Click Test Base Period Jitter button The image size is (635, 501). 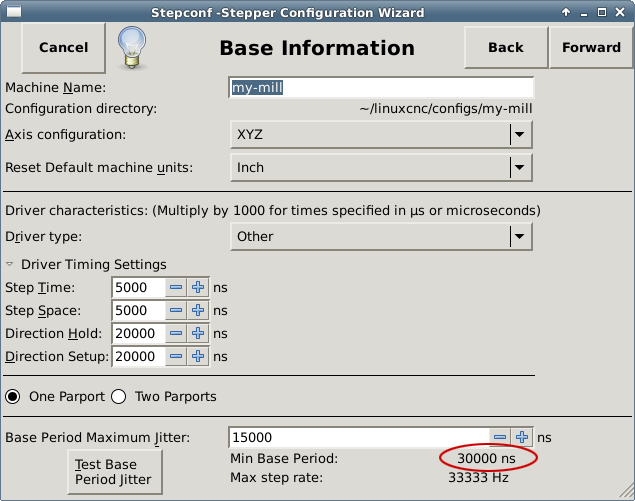(x=115, y=472)
